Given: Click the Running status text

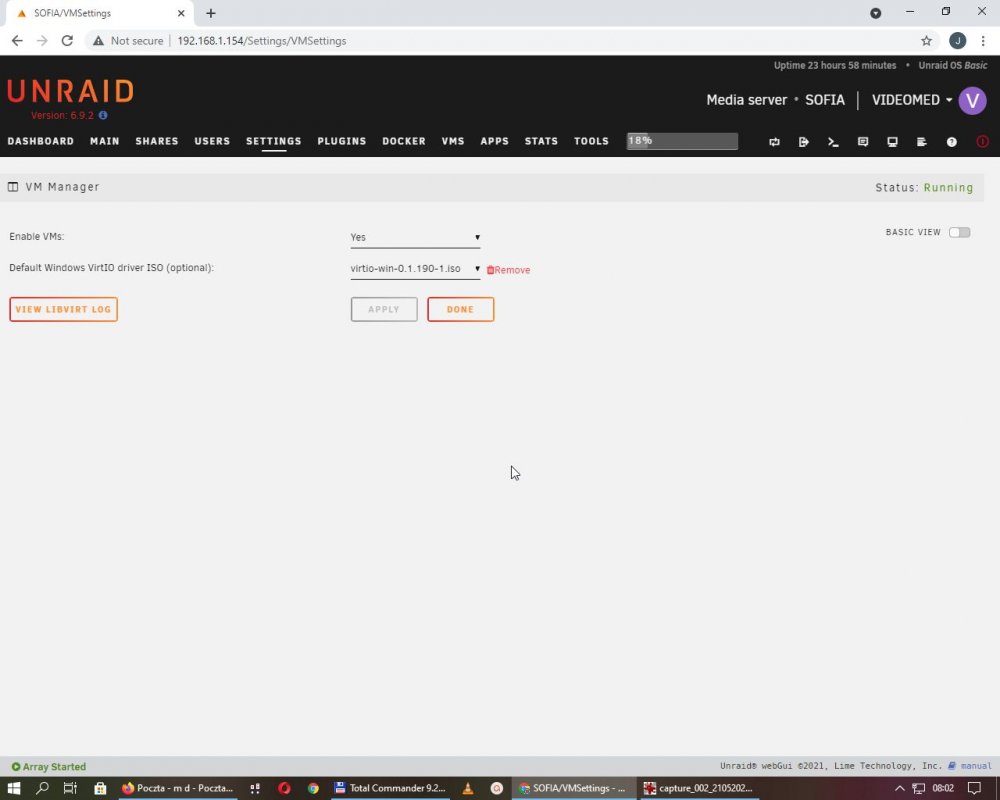Looking at the screenshot, I should (x=948, y=188).
